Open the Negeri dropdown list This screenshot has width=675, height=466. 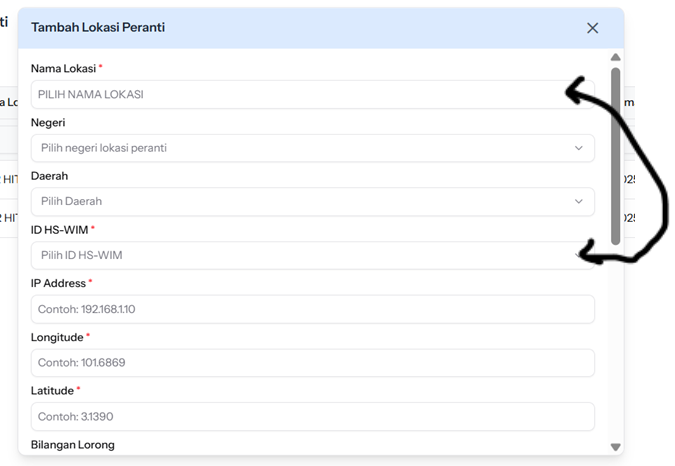tap(300, 148)
